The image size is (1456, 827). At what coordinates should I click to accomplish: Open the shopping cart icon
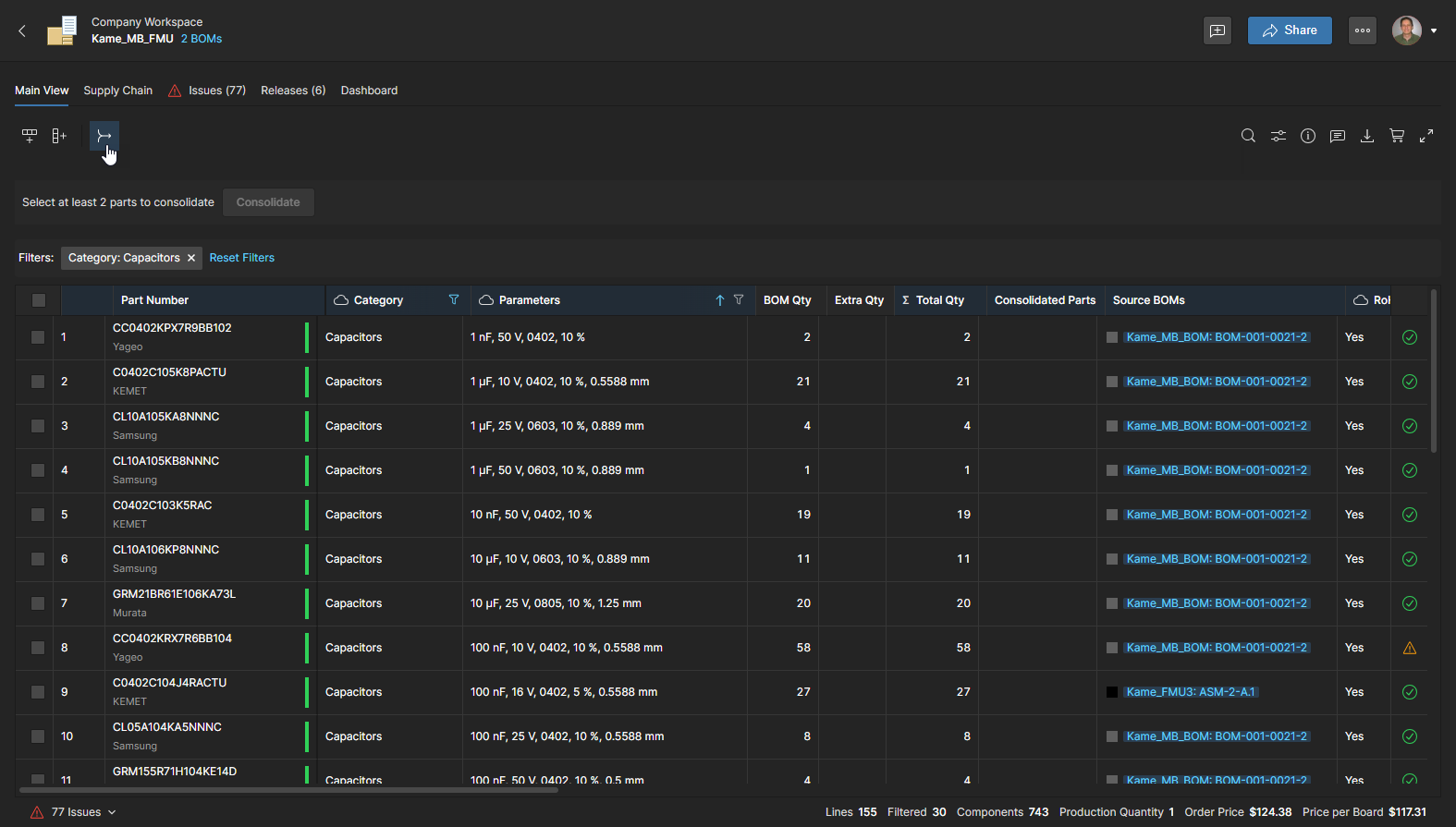[1397, 136]
